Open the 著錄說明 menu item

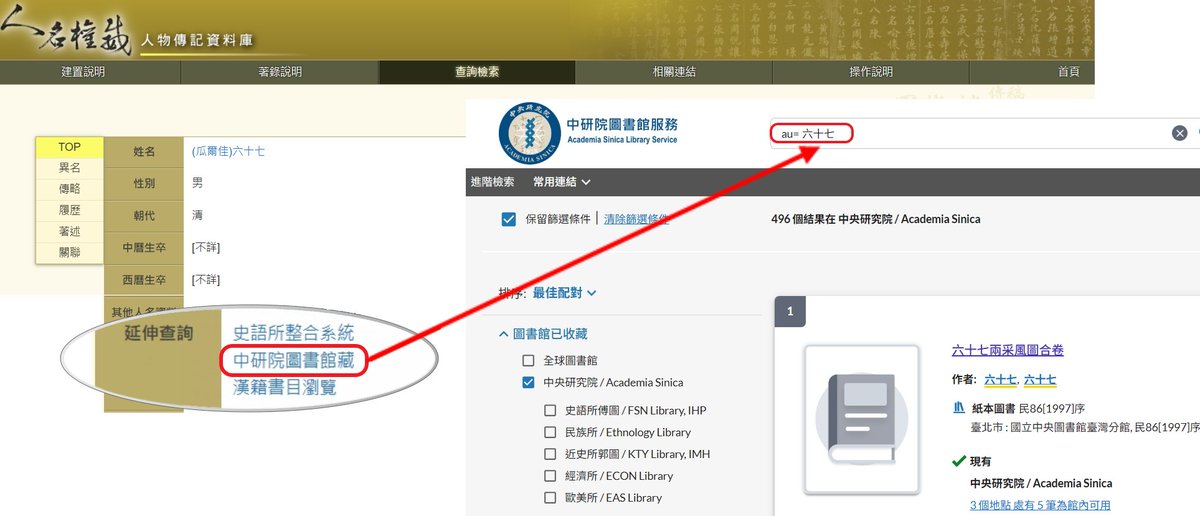point(280,72)
